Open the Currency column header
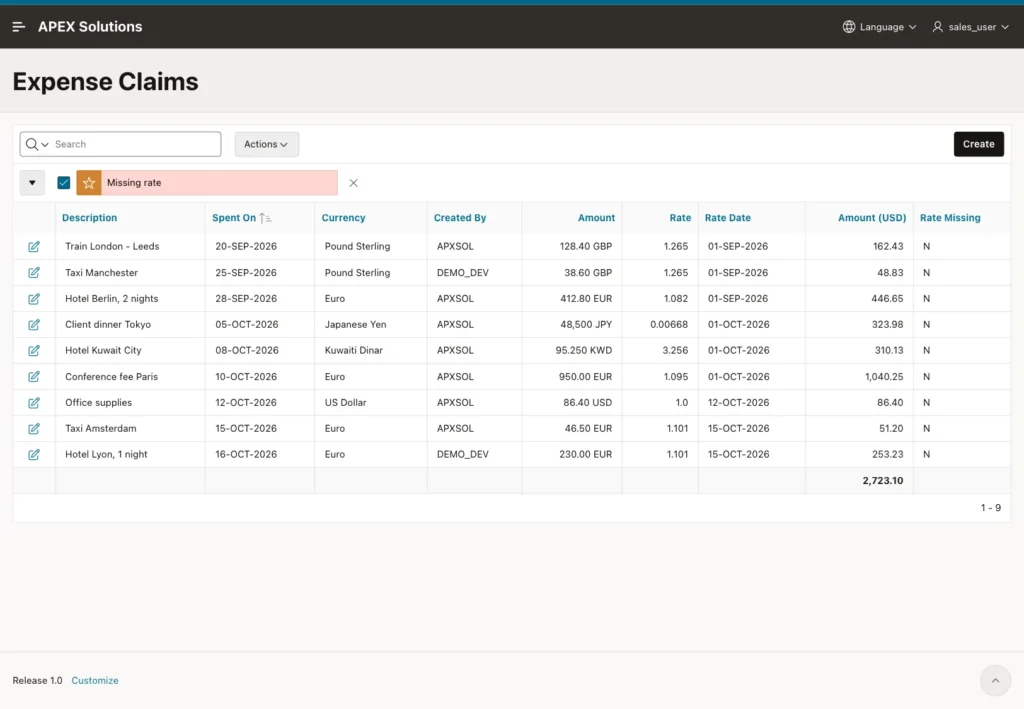Image resolution: width=1024 pixels, height=709 pixels. pyautogui.click(x=343, y=218)
